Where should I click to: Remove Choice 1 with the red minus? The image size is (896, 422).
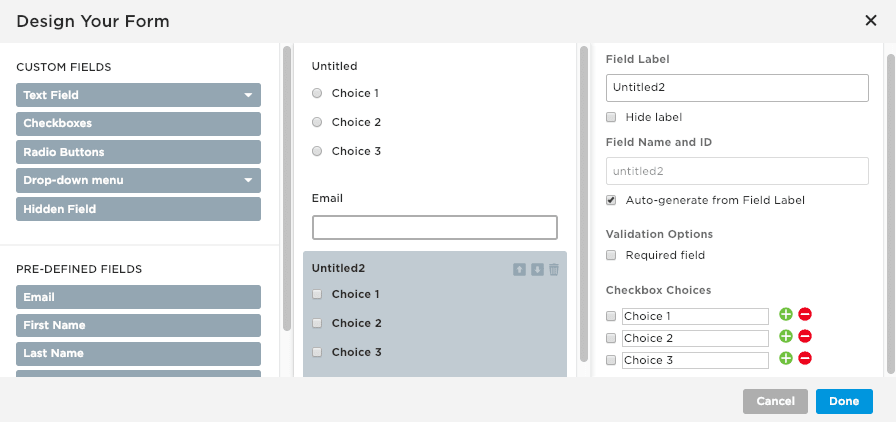(x=805, y=315)
